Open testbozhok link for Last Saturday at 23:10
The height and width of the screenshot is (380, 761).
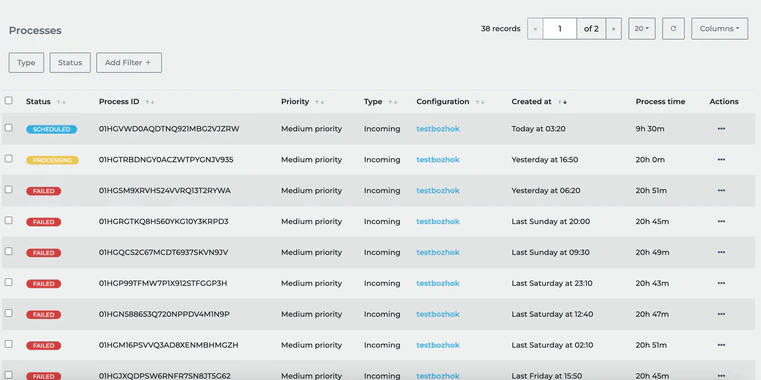(x=438, y=283)
